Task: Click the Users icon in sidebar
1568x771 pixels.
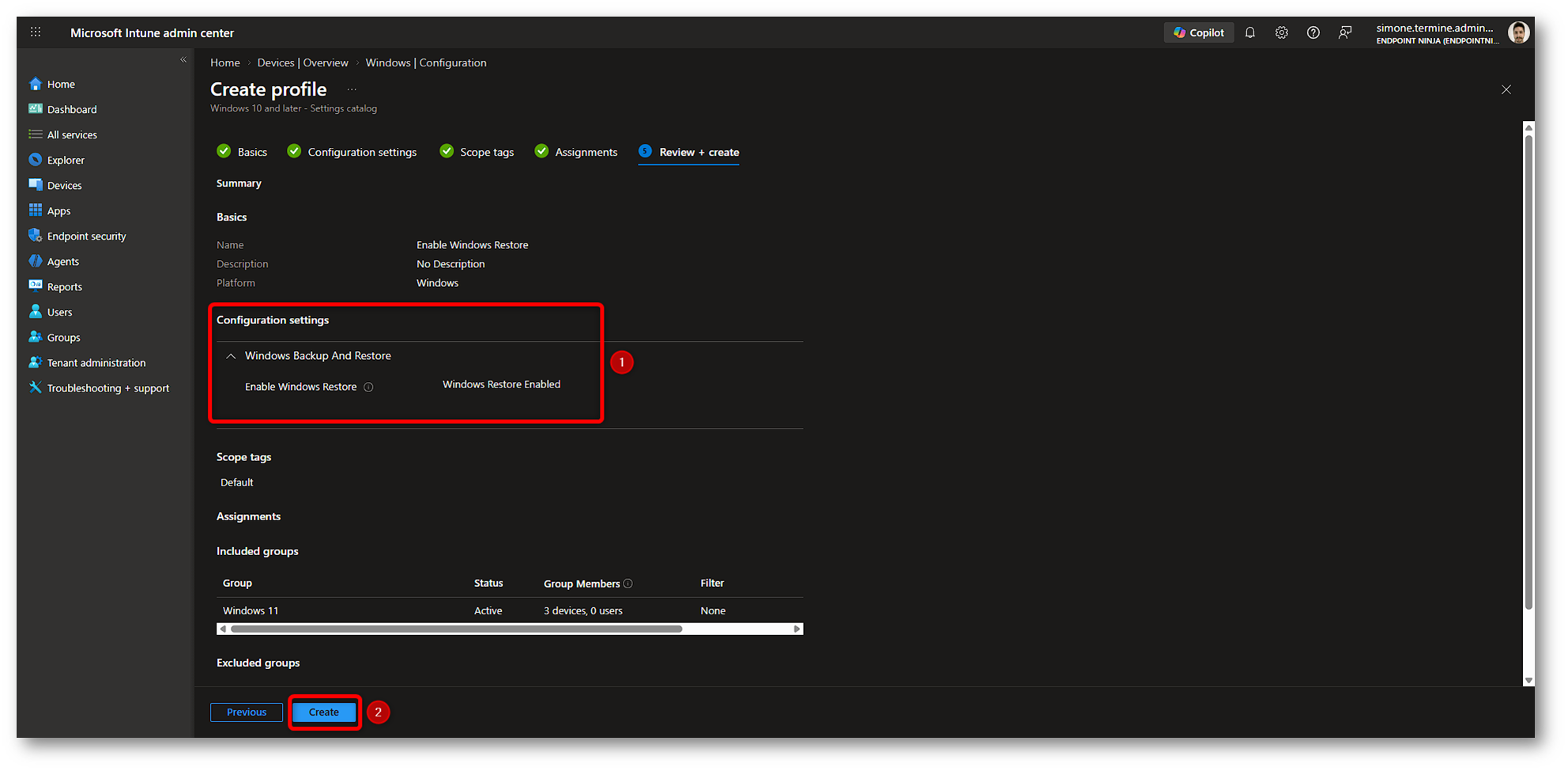Action: (36, 312)
